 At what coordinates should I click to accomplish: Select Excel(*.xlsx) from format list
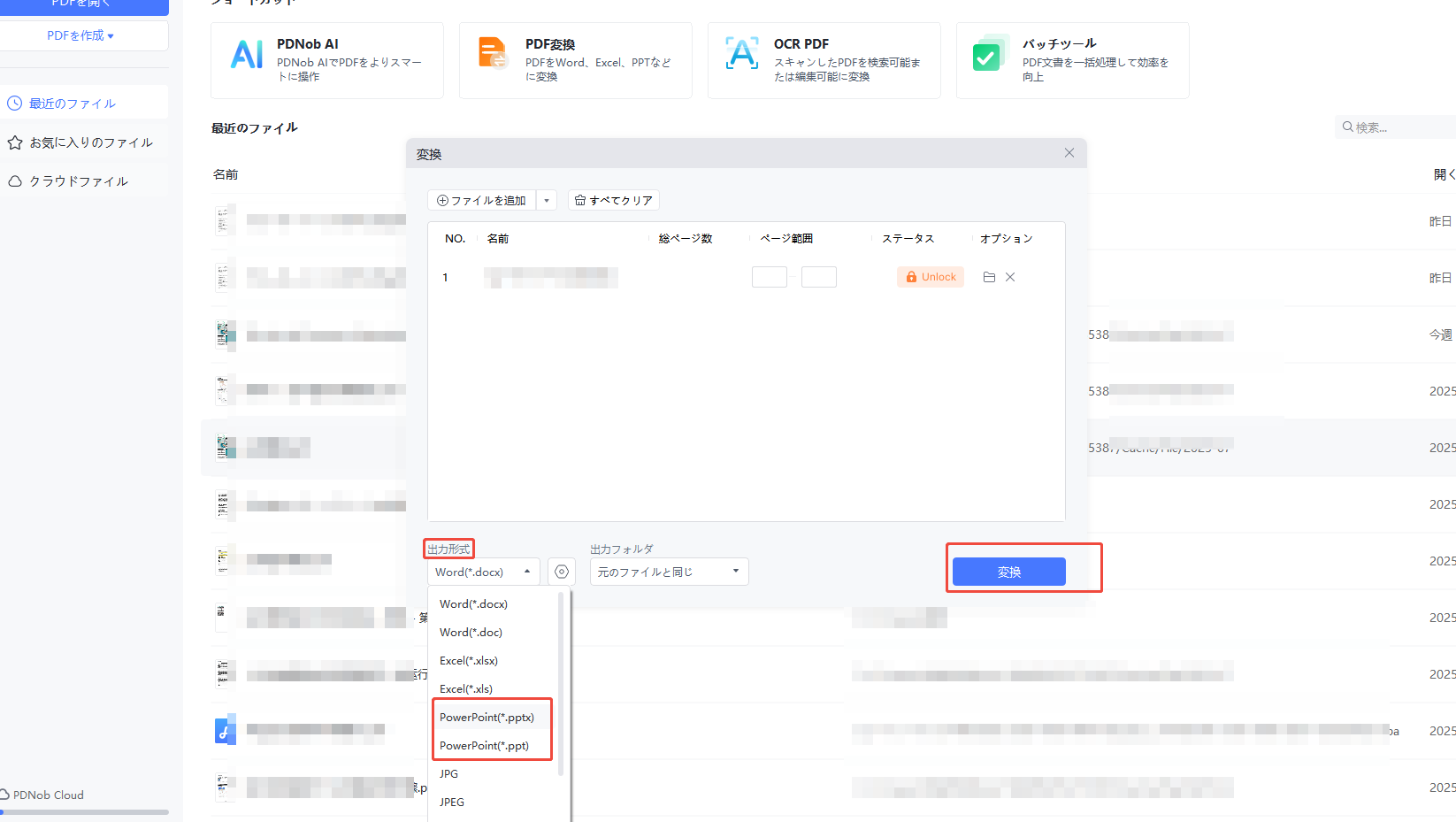(493, 661)
